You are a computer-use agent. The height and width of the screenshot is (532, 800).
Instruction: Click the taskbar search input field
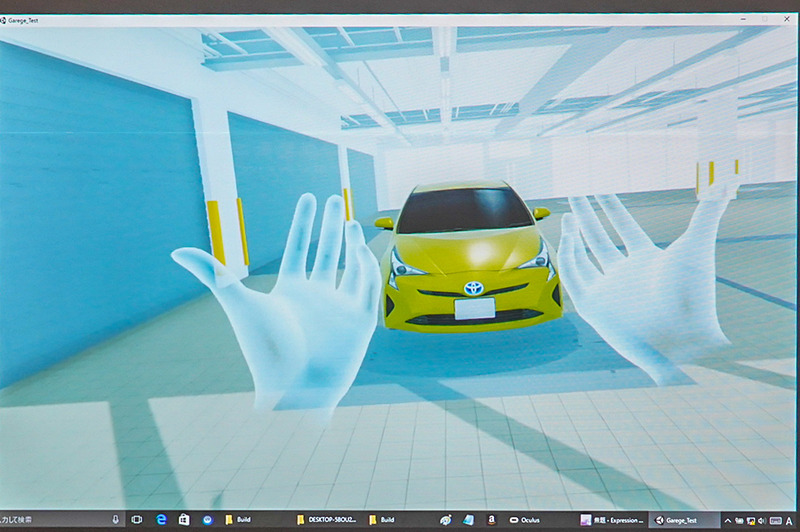click(x=61, y=520)
